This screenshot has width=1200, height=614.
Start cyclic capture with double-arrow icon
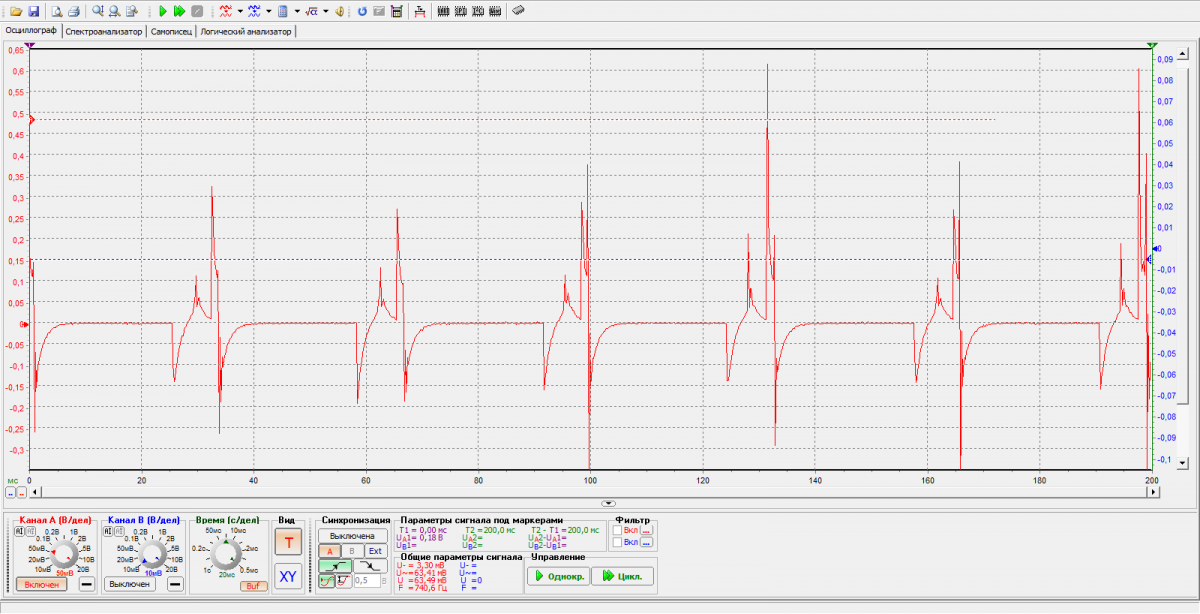pos(179,11)
